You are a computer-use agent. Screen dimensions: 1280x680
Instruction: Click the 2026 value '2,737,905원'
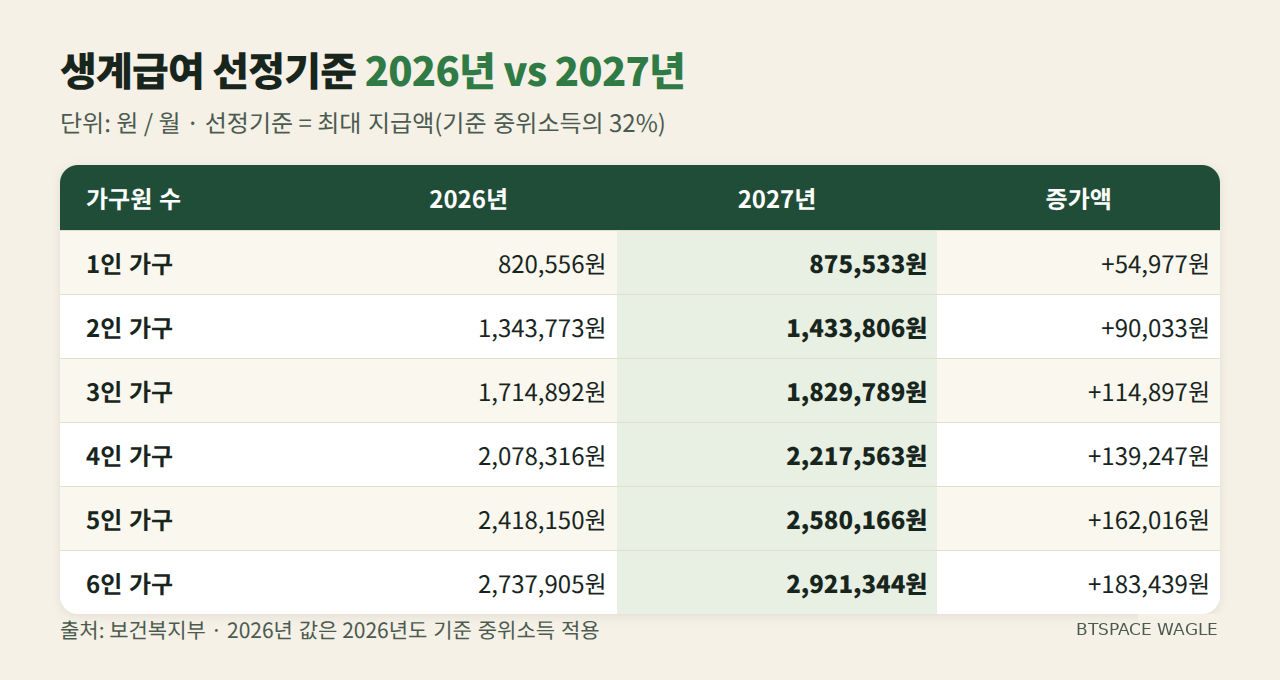pos(543,584)
